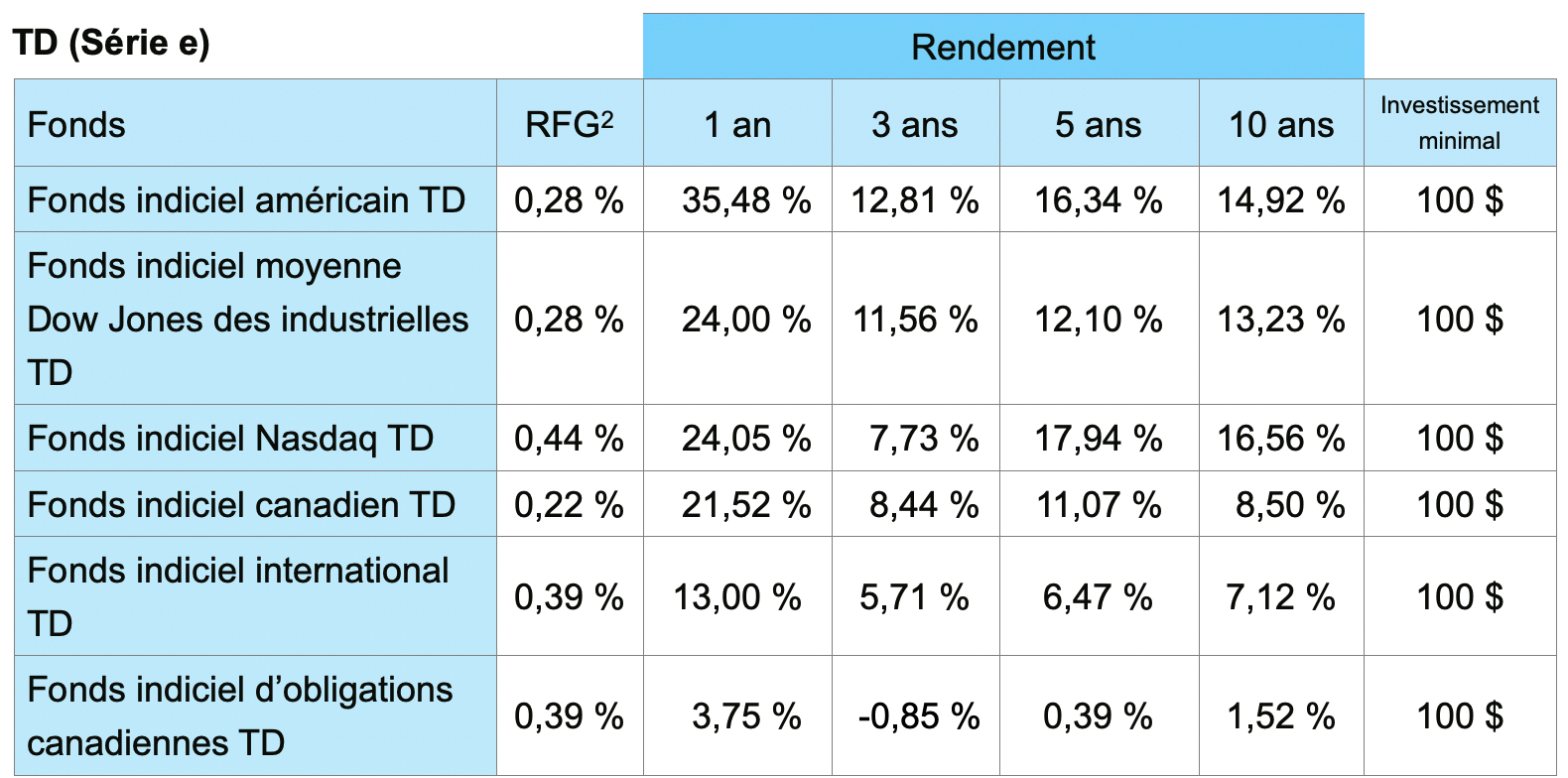Select the Investissement minimal header
The width and height of the screenshot is (1568, 778).
[1459, 123]
